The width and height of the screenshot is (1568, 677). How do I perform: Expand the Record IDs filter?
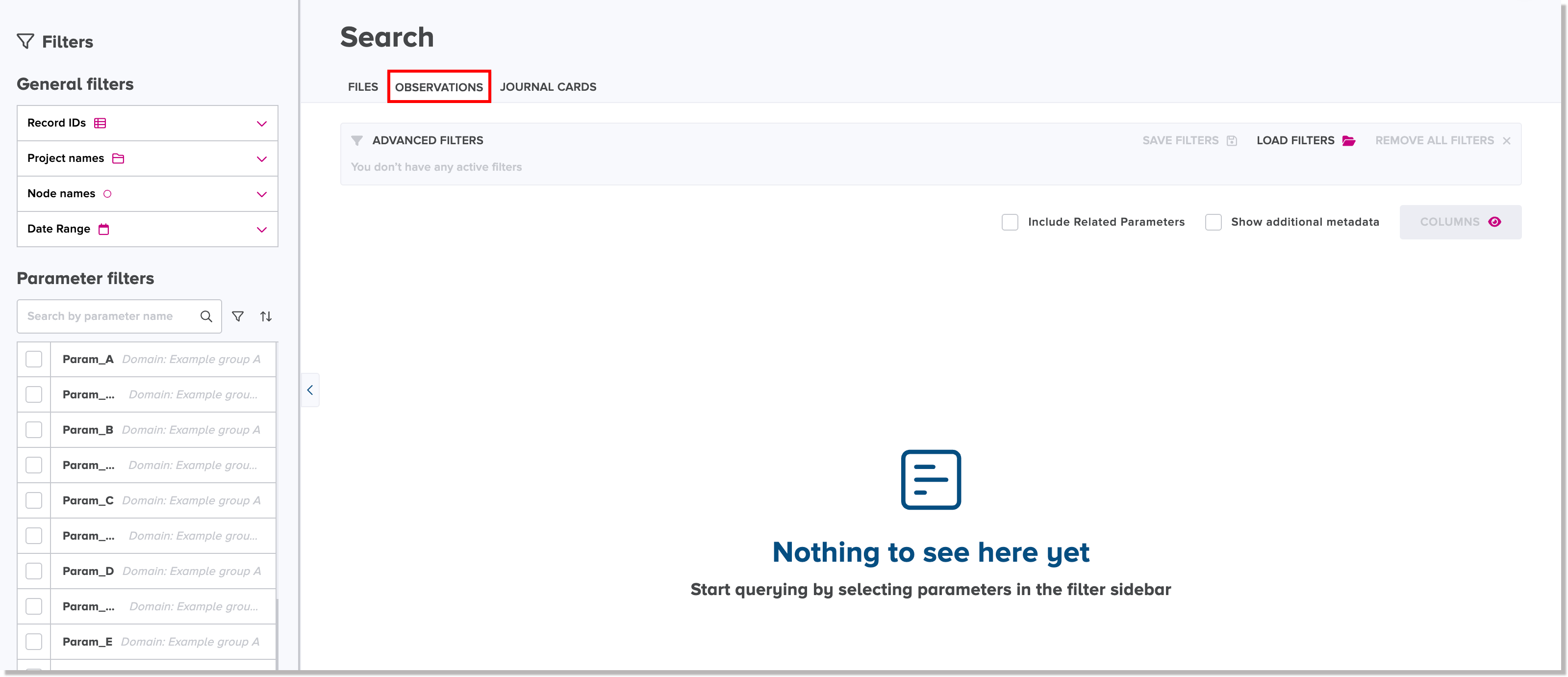point(262,124)
